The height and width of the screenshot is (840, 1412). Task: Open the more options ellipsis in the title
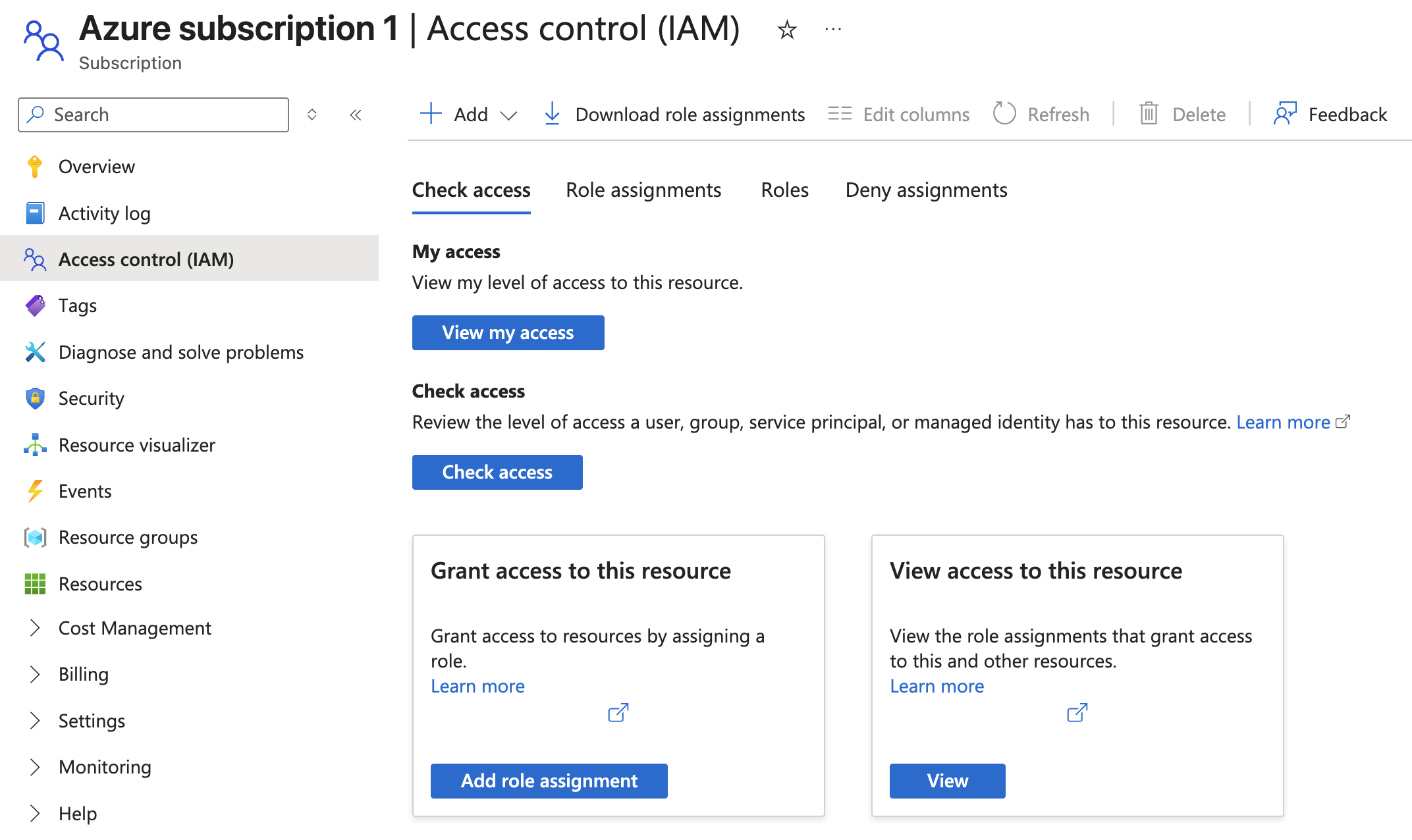click(x=833, y=30)
